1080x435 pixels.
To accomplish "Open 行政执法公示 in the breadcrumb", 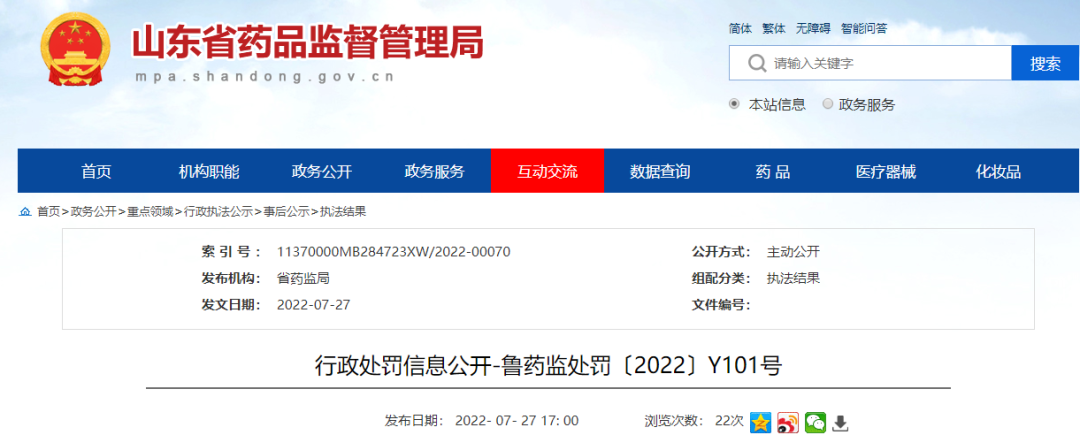I will coord(218,211).
